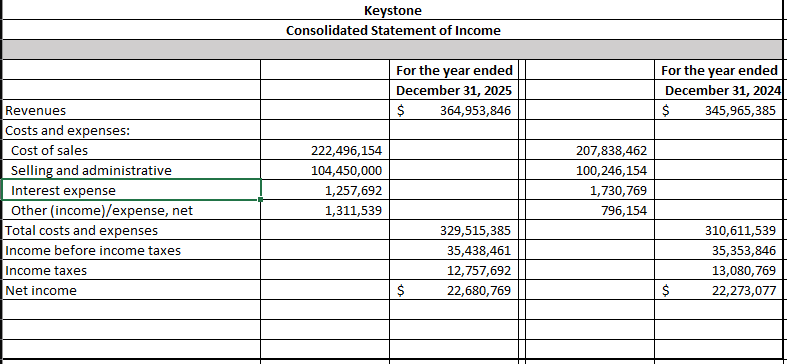
Task: Select other expense value 1,311,539
Action: (325, 210)
